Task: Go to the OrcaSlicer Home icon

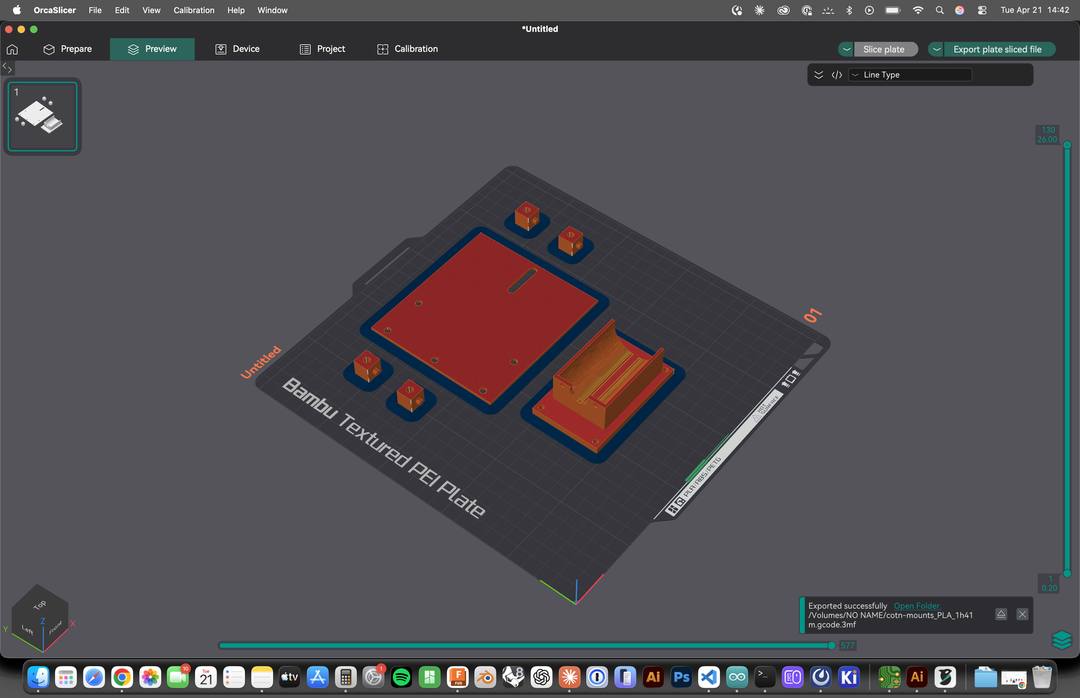Action: pos(12,49)
